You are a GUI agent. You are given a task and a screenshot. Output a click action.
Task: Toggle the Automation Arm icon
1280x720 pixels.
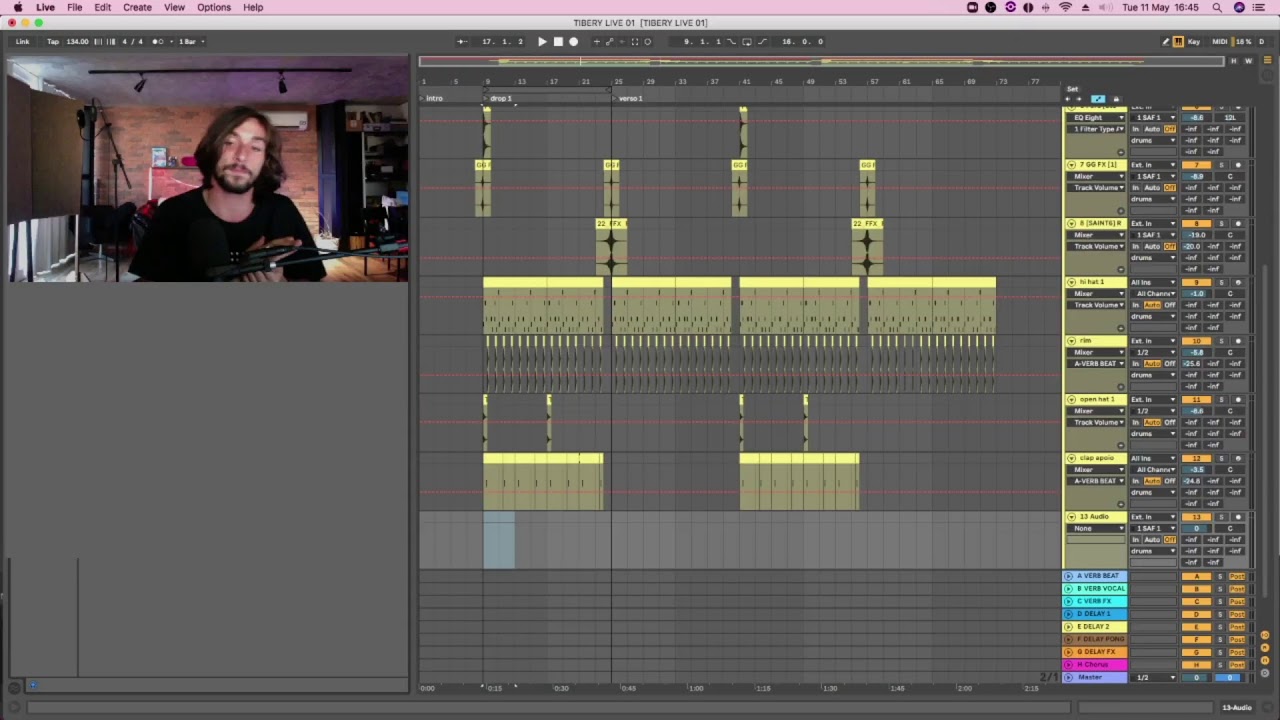pos(610,41)
